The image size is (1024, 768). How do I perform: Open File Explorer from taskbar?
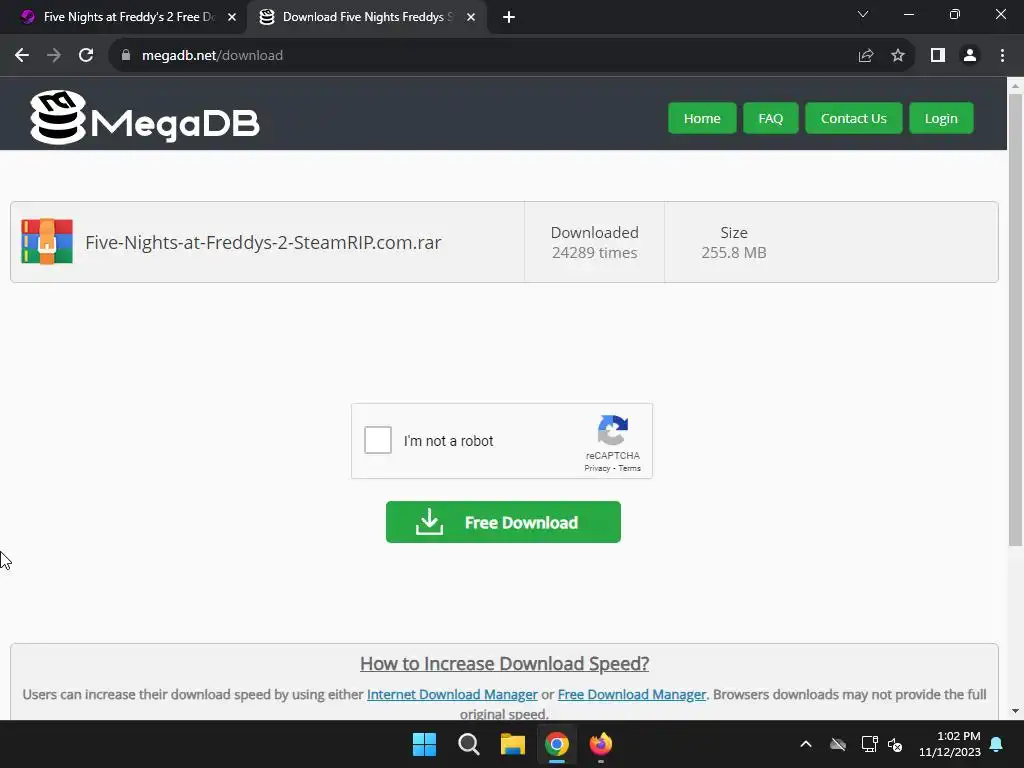pos(513,744)
